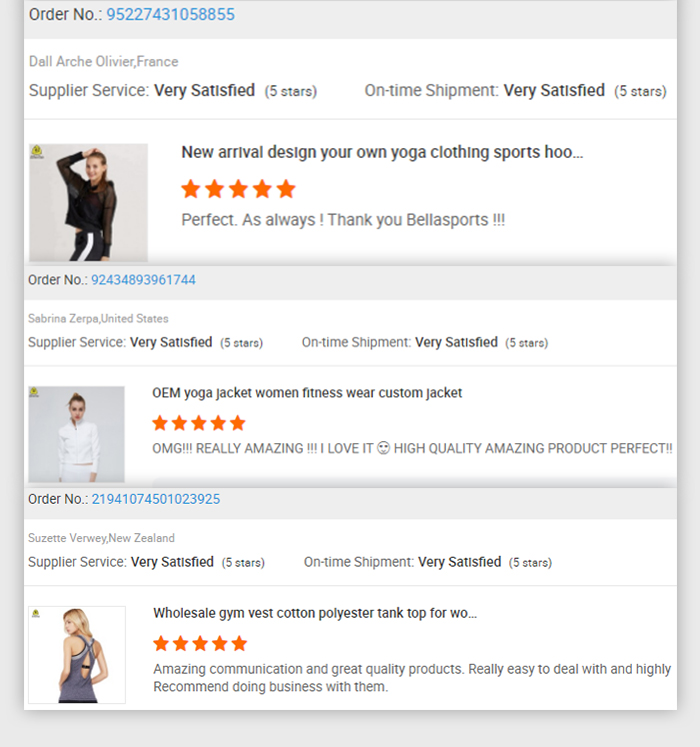700x747 pixels.
Task: Click the star rating under the yoga hoodie review
Action: click(x=238, y=189)
